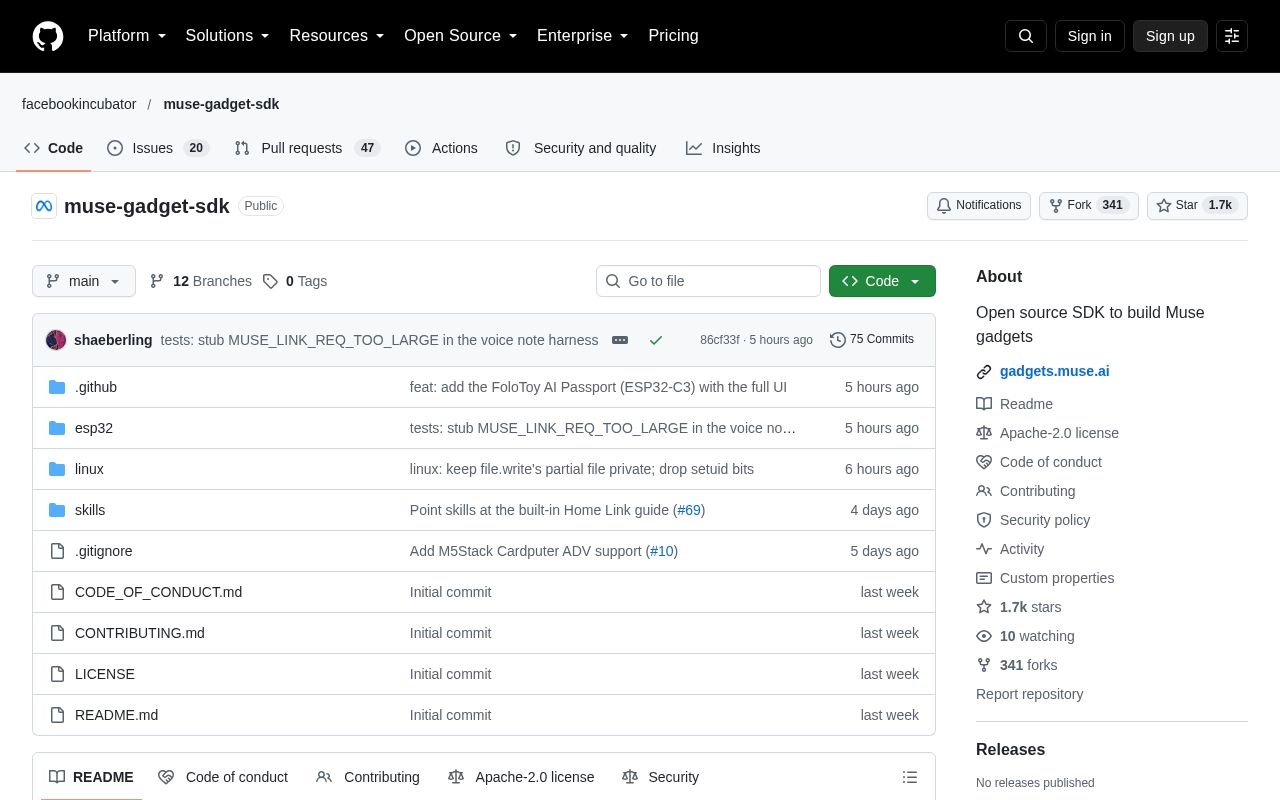
Task: Open the .gitignore file
Action: [104, 551]
